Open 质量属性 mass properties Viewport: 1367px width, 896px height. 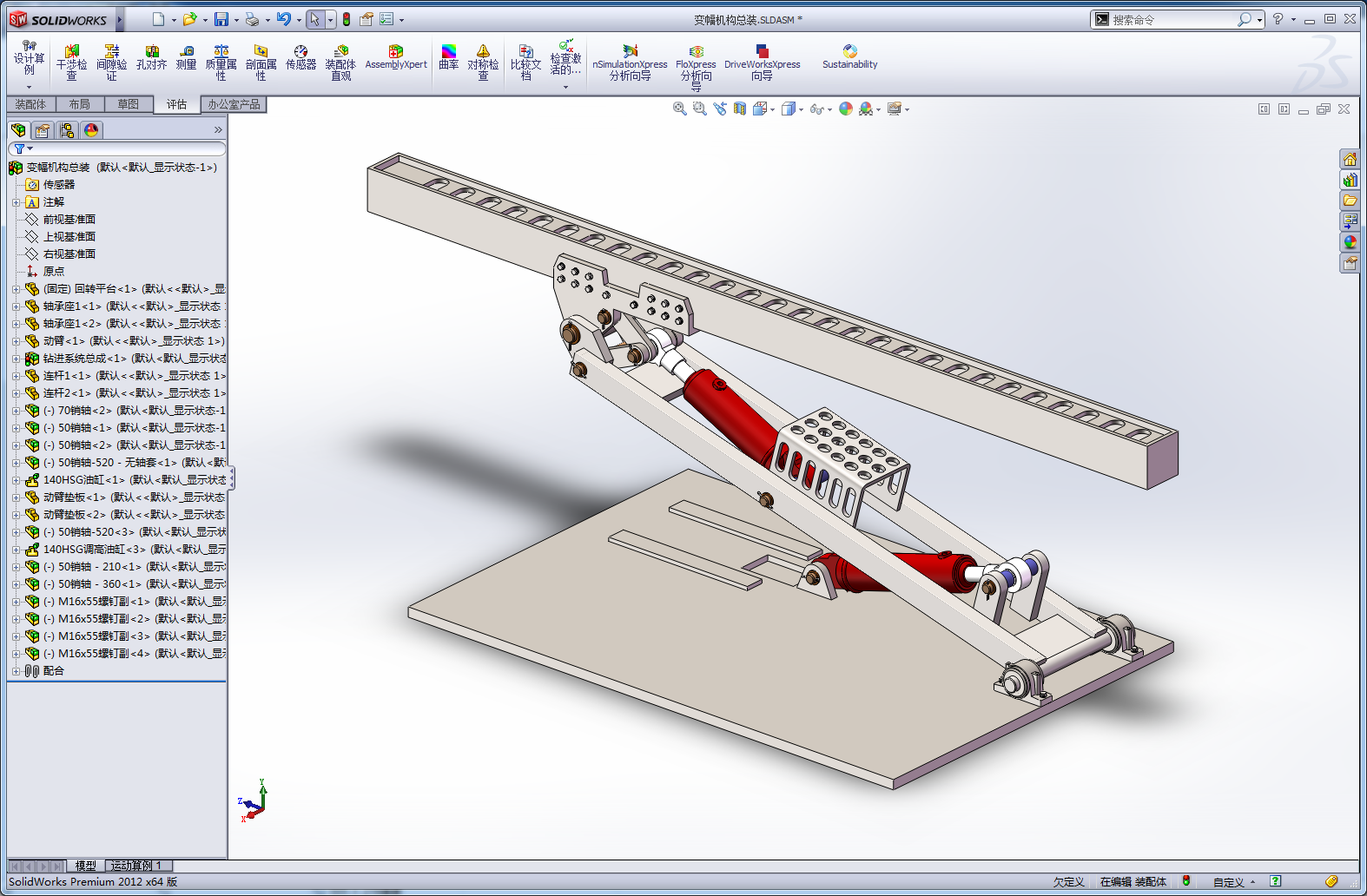point(221,63)
